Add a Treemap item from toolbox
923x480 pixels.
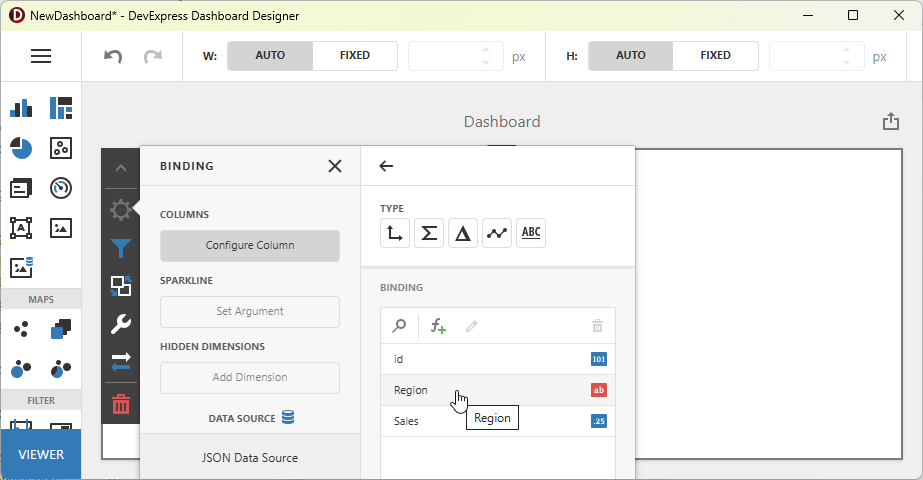[61, 108]
